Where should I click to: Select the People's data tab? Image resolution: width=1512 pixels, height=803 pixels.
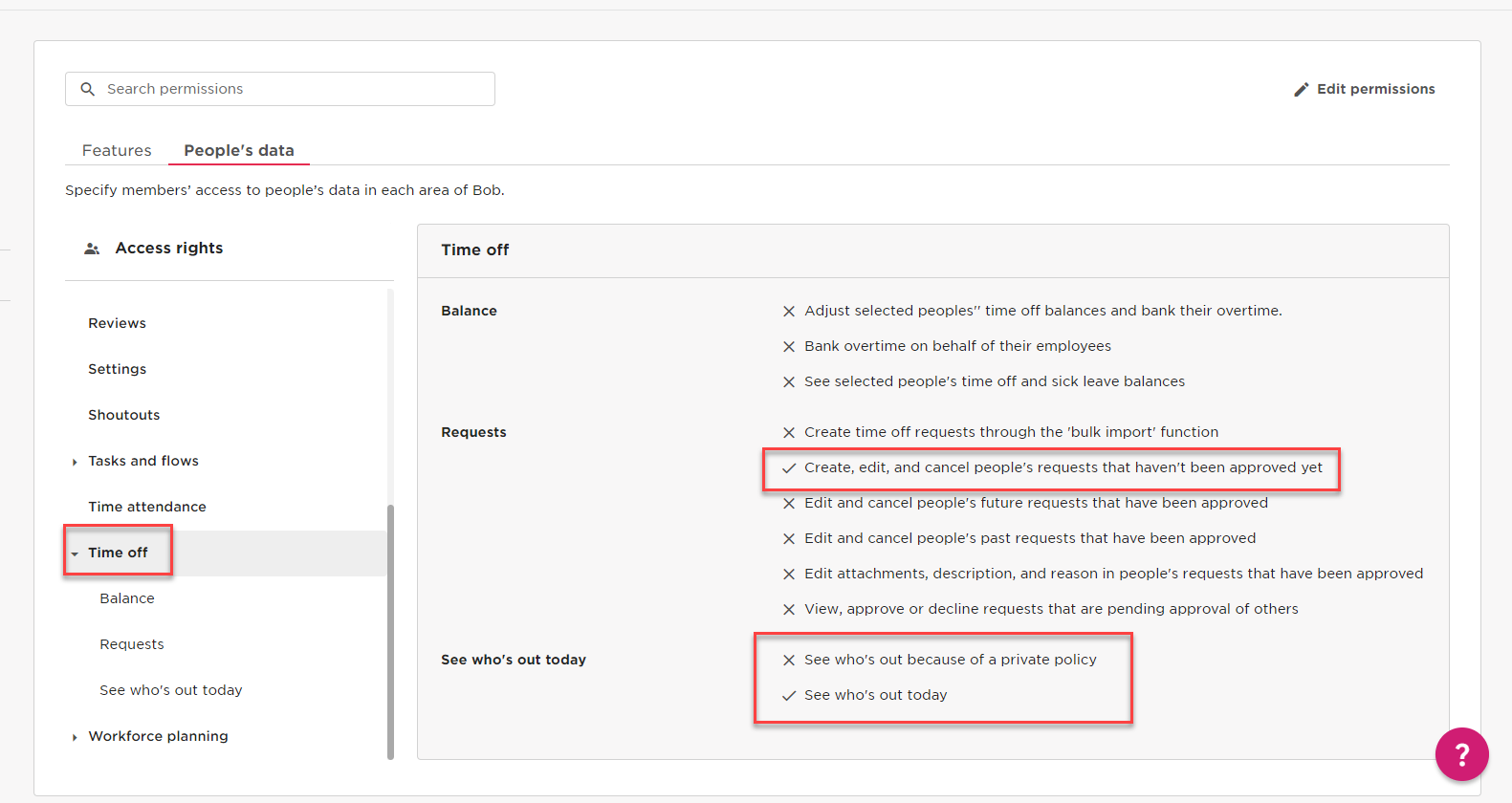pyautogui.click(x=239, y=150)
